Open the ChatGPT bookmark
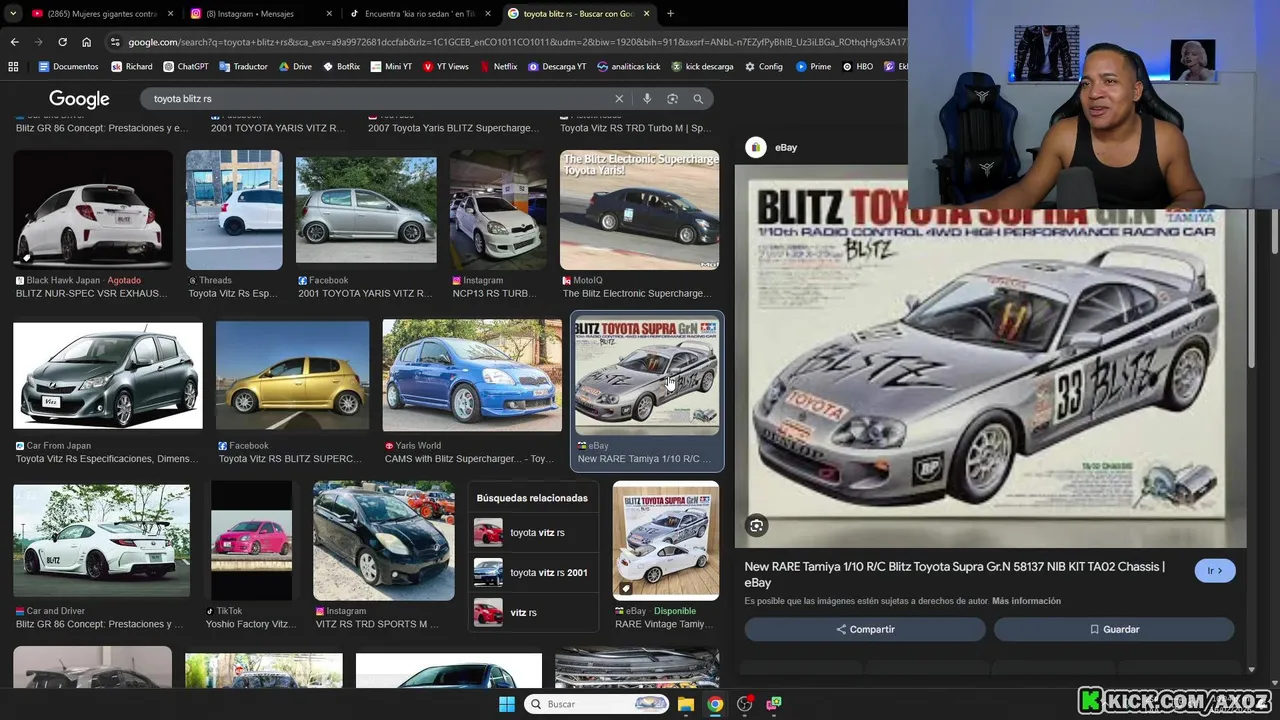1280x720 pixels. pos(185,66)
